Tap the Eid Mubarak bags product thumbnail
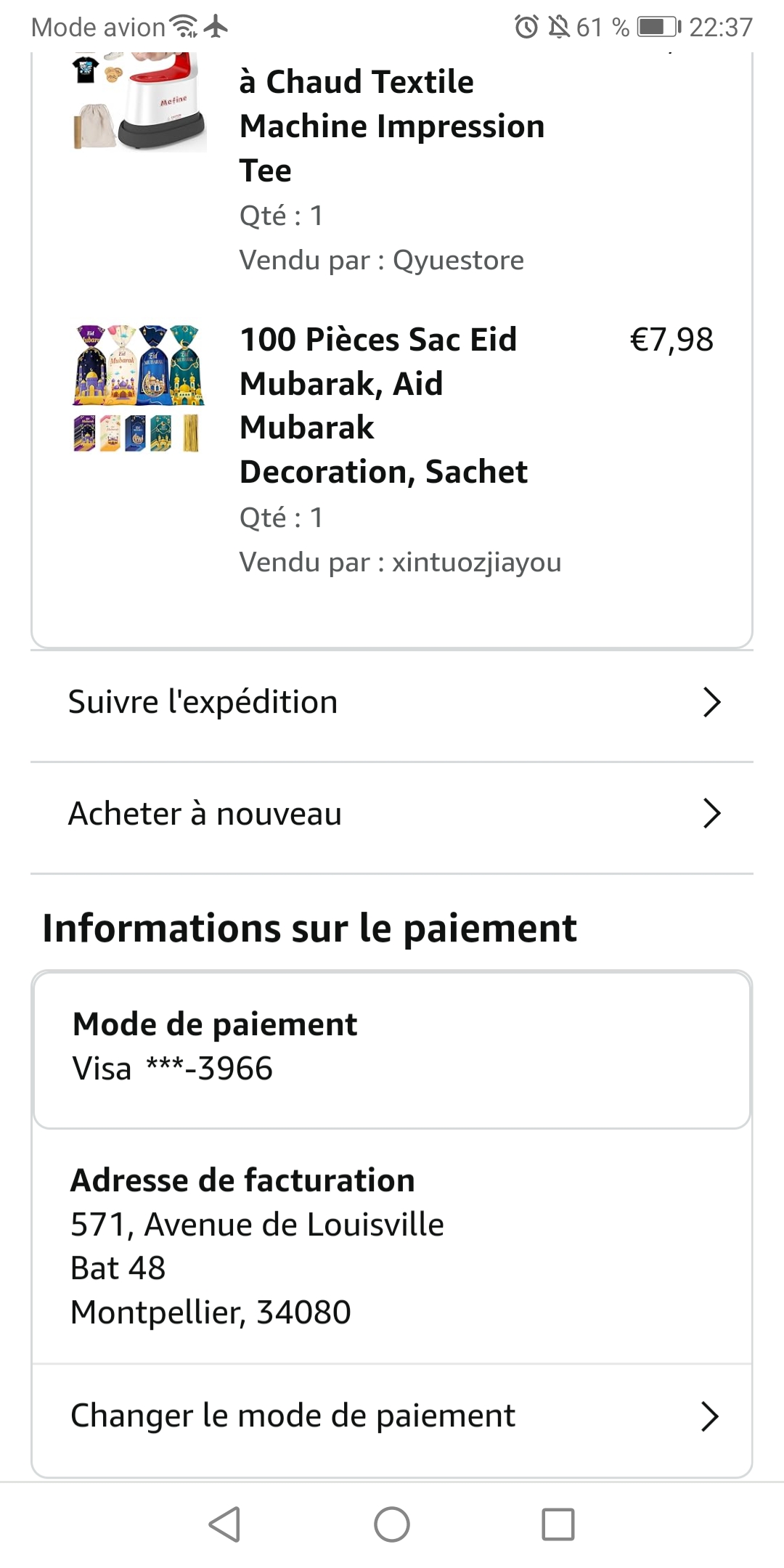Viewport: 784px width, 1568px height. [139, 388]
